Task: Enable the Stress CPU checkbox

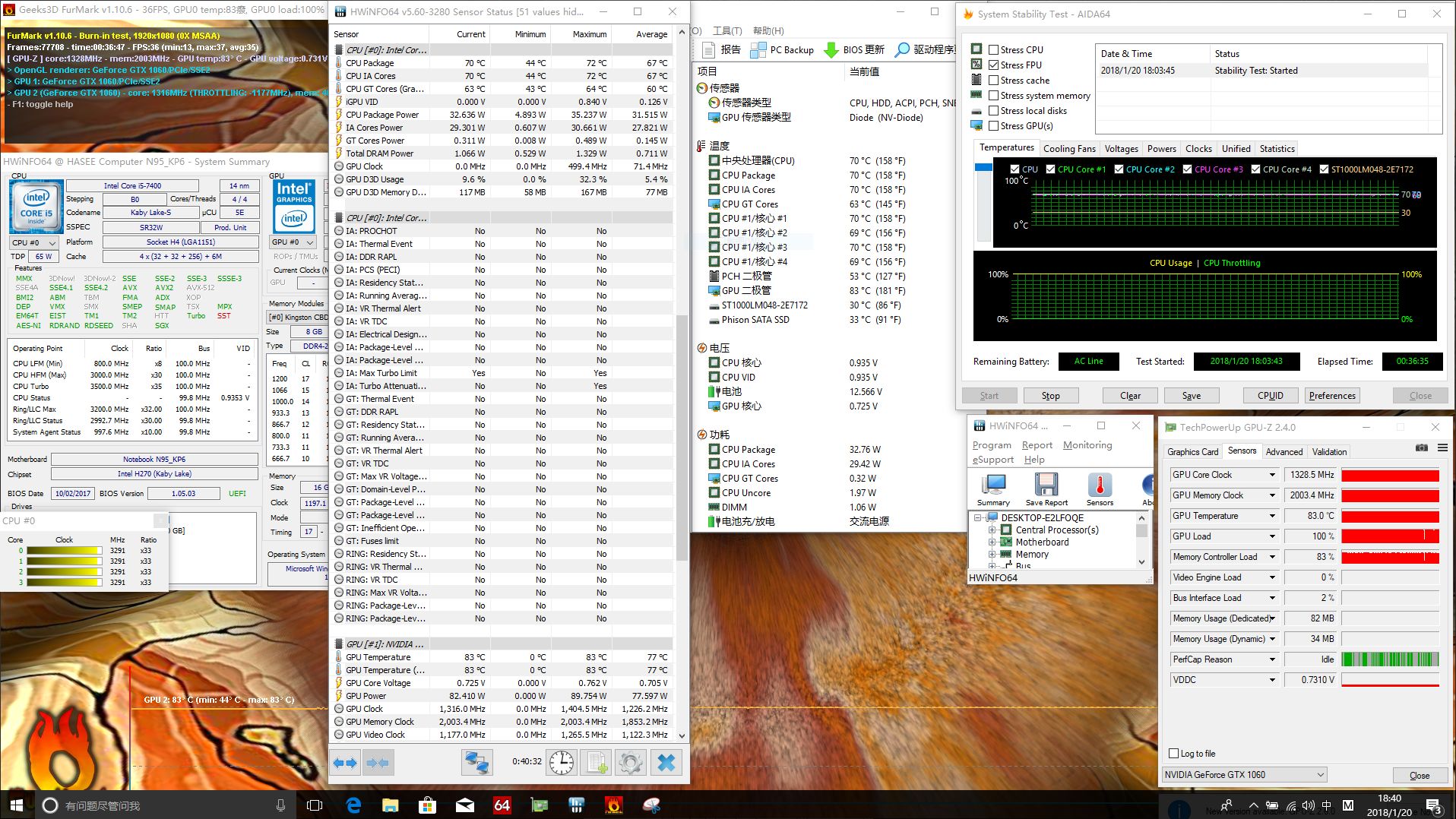Action: tap(993, 49)
